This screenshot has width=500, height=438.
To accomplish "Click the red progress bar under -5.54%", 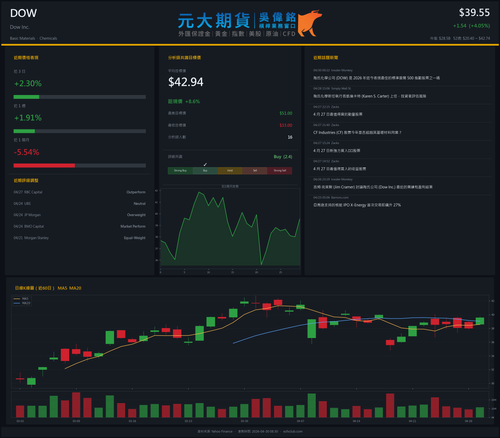I will pos(44,165).
